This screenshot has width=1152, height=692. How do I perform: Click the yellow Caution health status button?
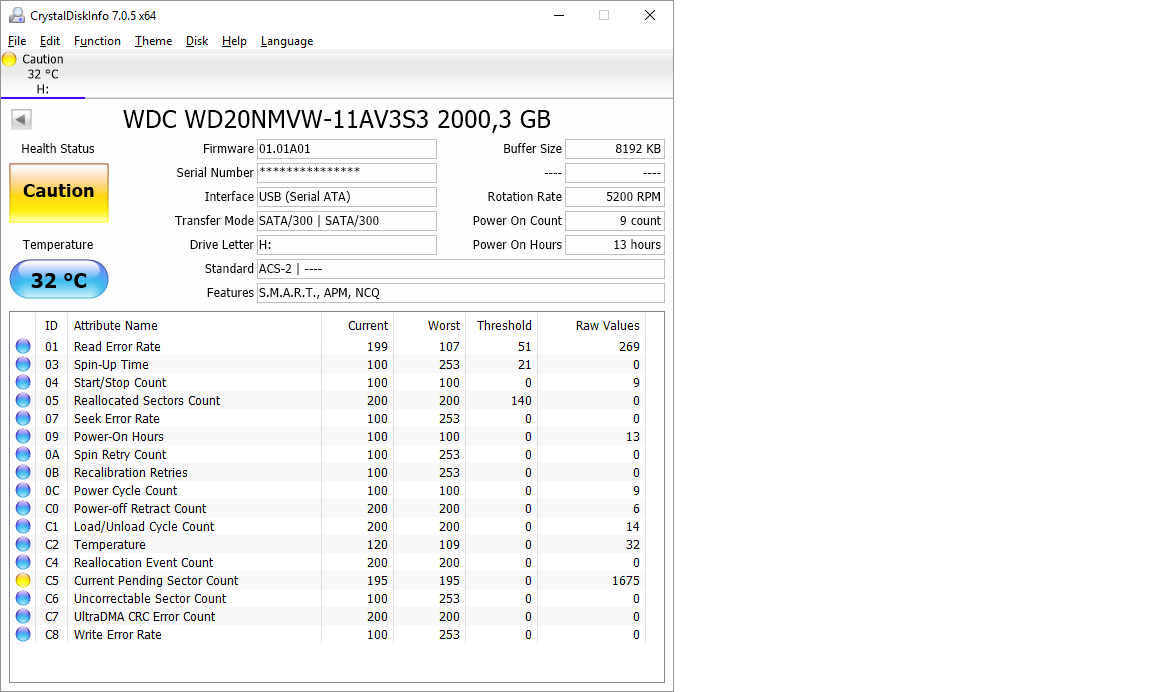(x=59, y=192)
